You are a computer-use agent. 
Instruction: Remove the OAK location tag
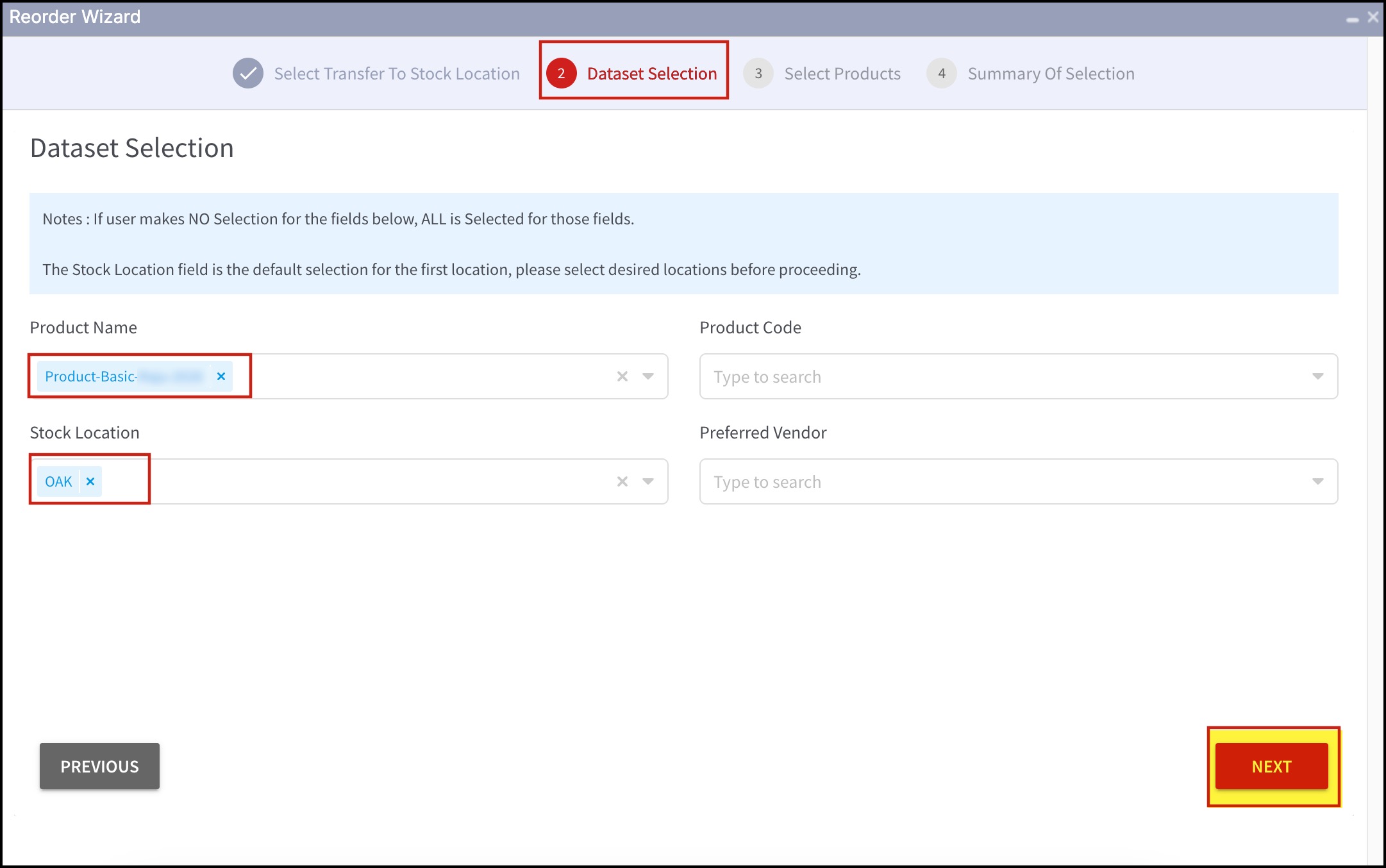[x=90, y=481]
